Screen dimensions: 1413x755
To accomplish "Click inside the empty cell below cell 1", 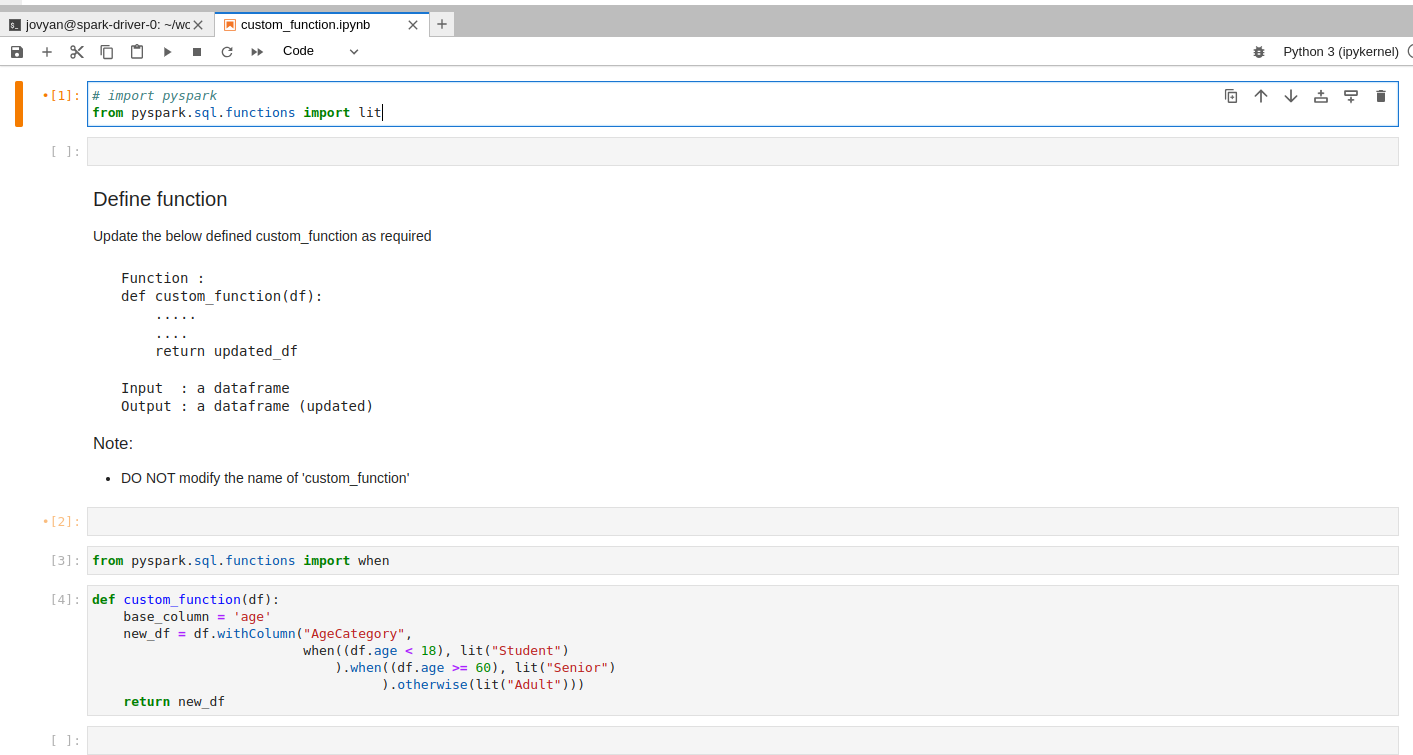I will pos(742,152).
